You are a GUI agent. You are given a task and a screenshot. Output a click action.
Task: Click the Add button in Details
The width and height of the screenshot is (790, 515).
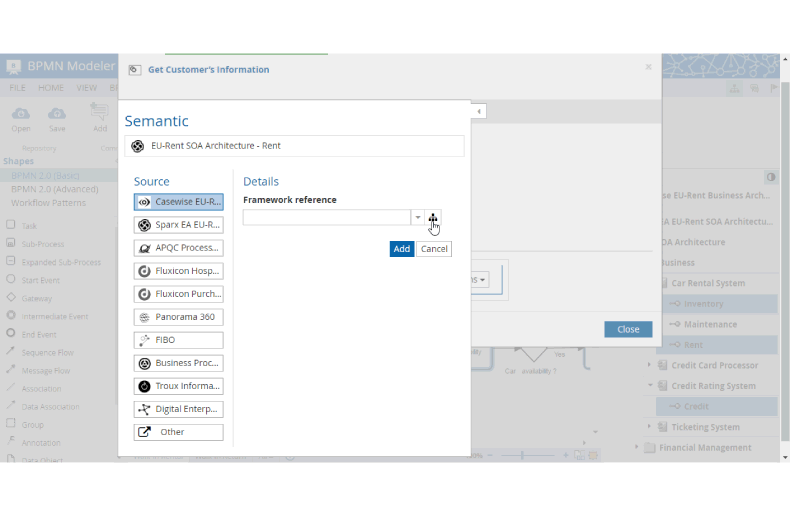click(x=401, y=249)
